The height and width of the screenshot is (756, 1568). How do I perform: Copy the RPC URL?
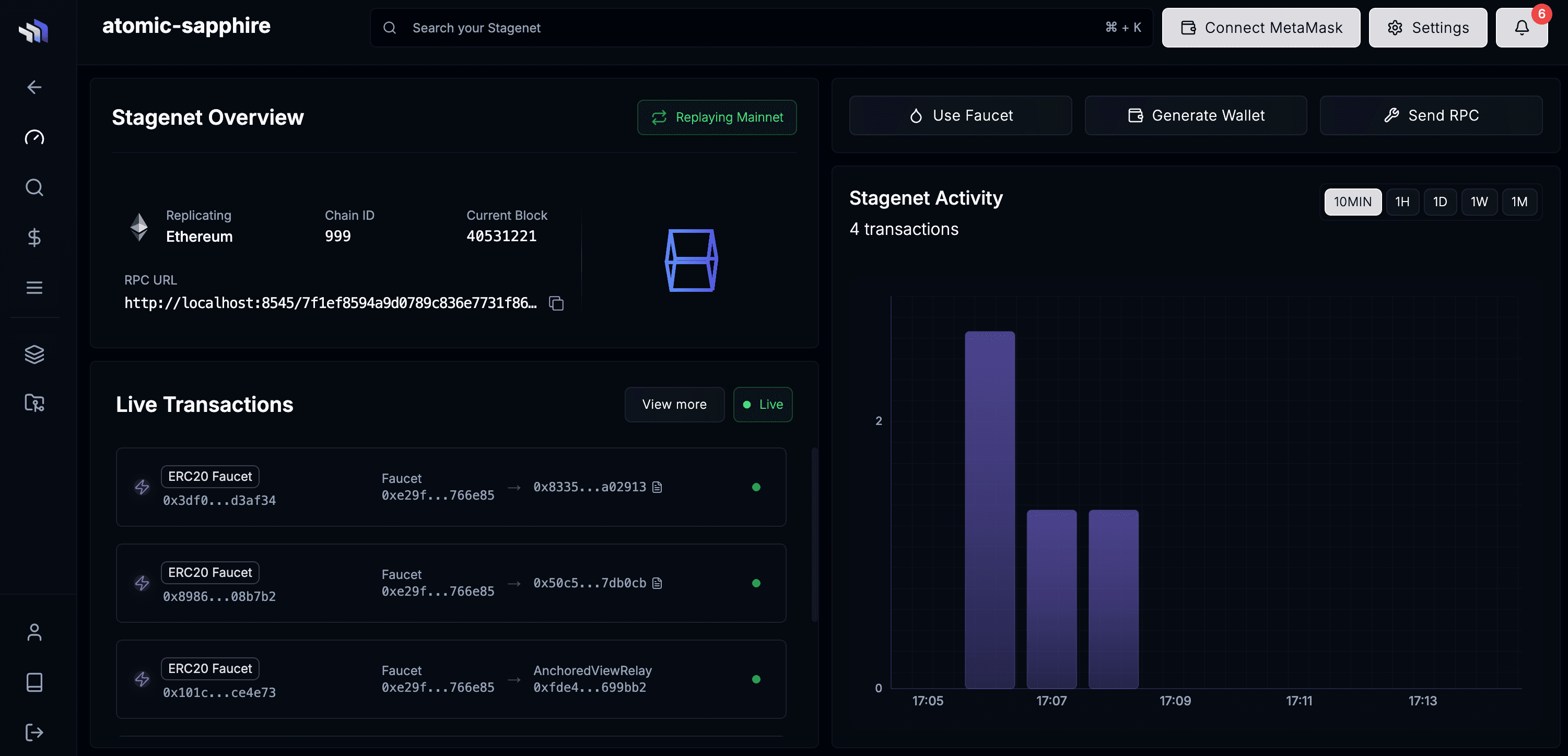tap(556, 303)
